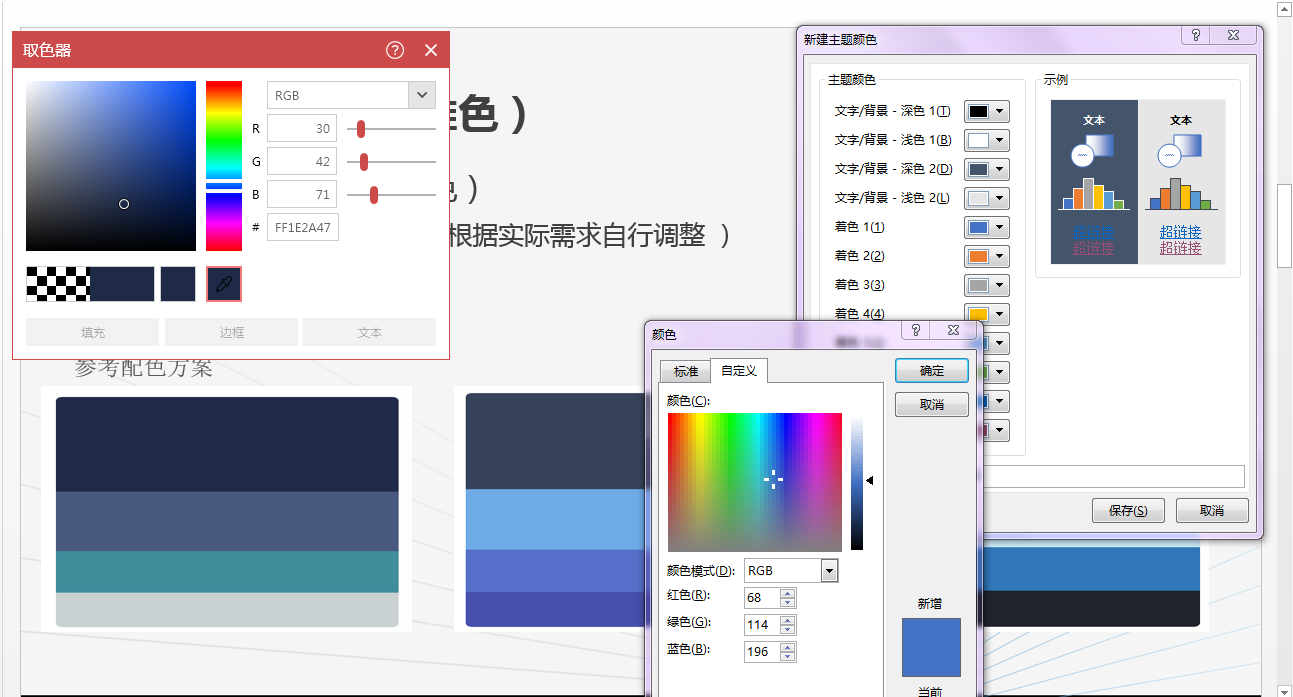Screen dimensions: 1293x697
Task: Click the R slider track in 取色器
Action: click(x=391, y=129)
